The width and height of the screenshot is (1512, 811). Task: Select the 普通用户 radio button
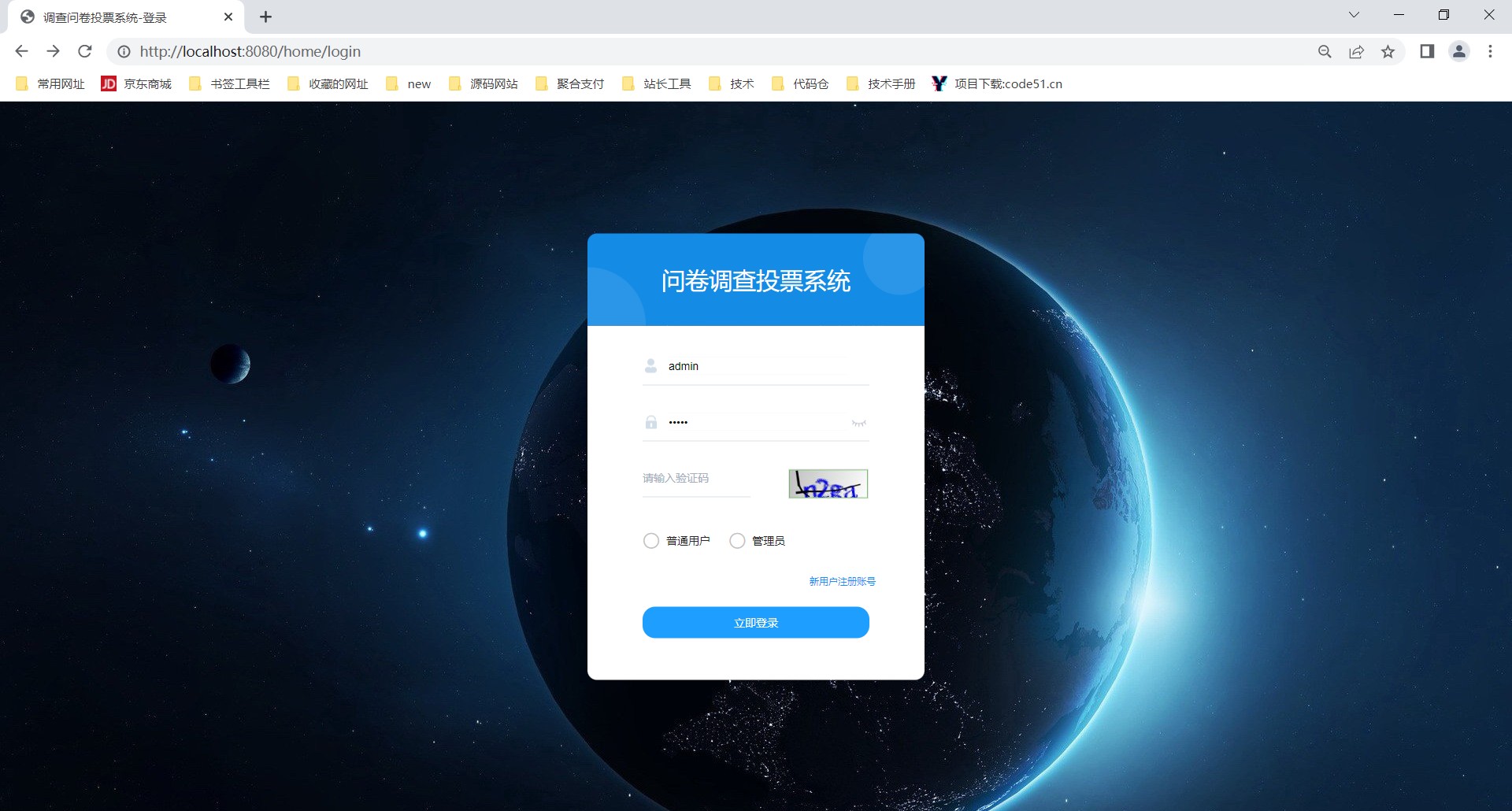[x=651, y=541]
